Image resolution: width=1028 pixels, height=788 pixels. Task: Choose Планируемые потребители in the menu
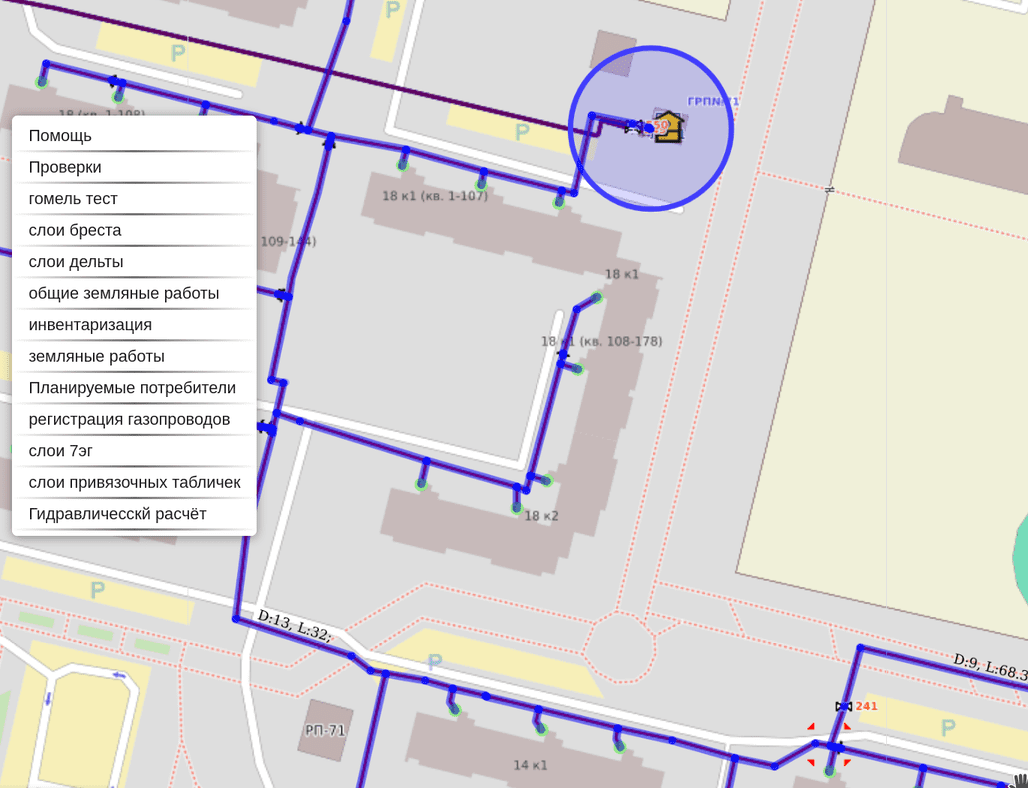[132, 388]
